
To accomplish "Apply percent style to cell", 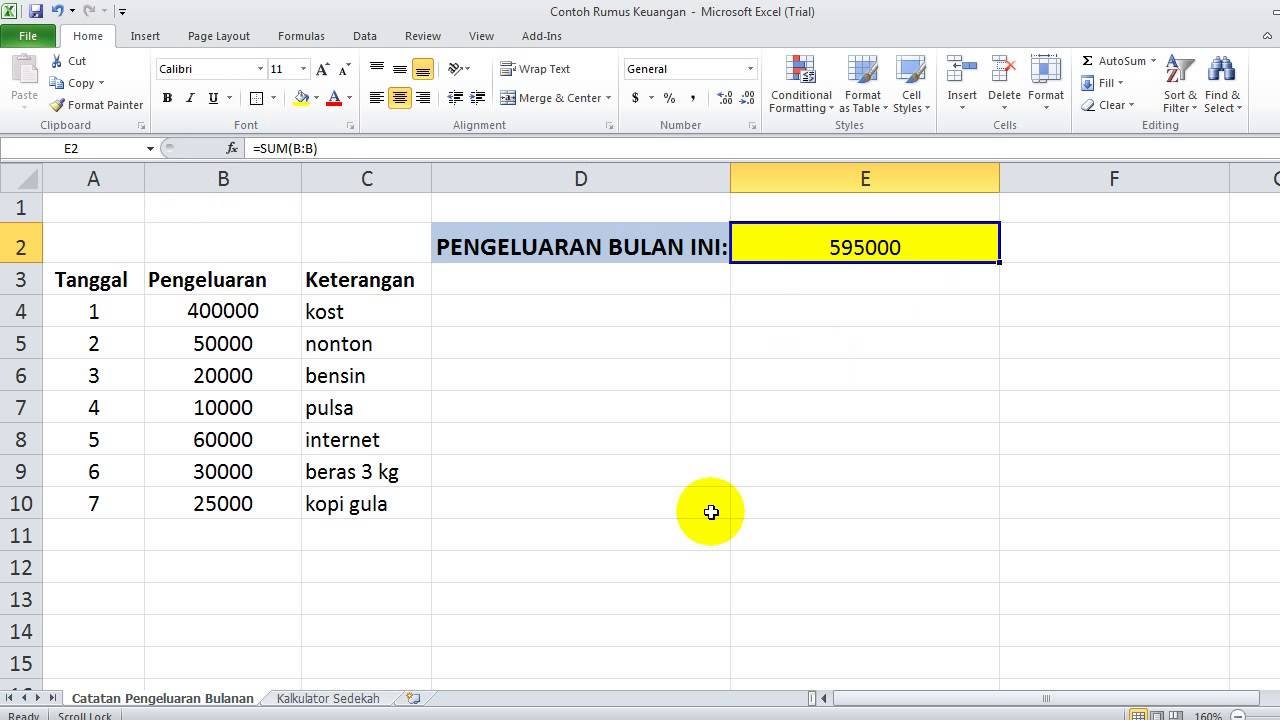I will click(x=669, y=98).
